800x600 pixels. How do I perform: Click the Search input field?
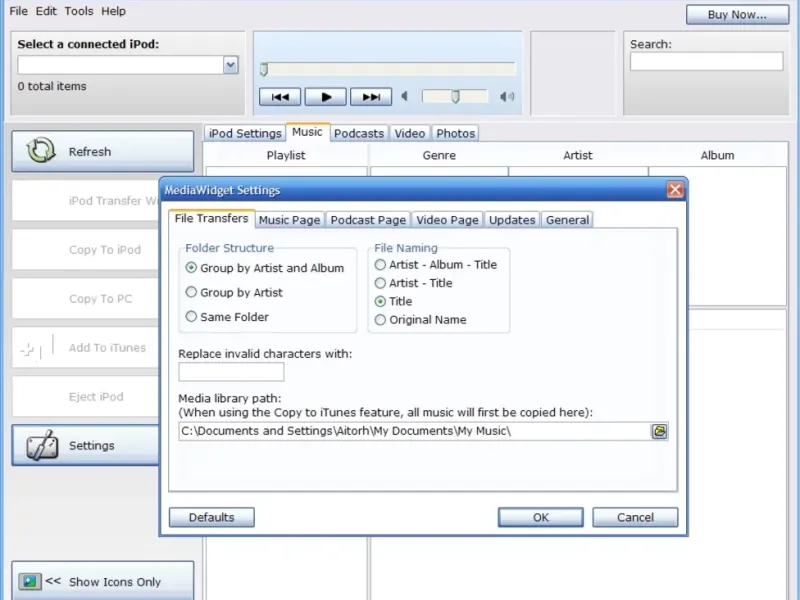pyautogui.click(x=707, y=61)
